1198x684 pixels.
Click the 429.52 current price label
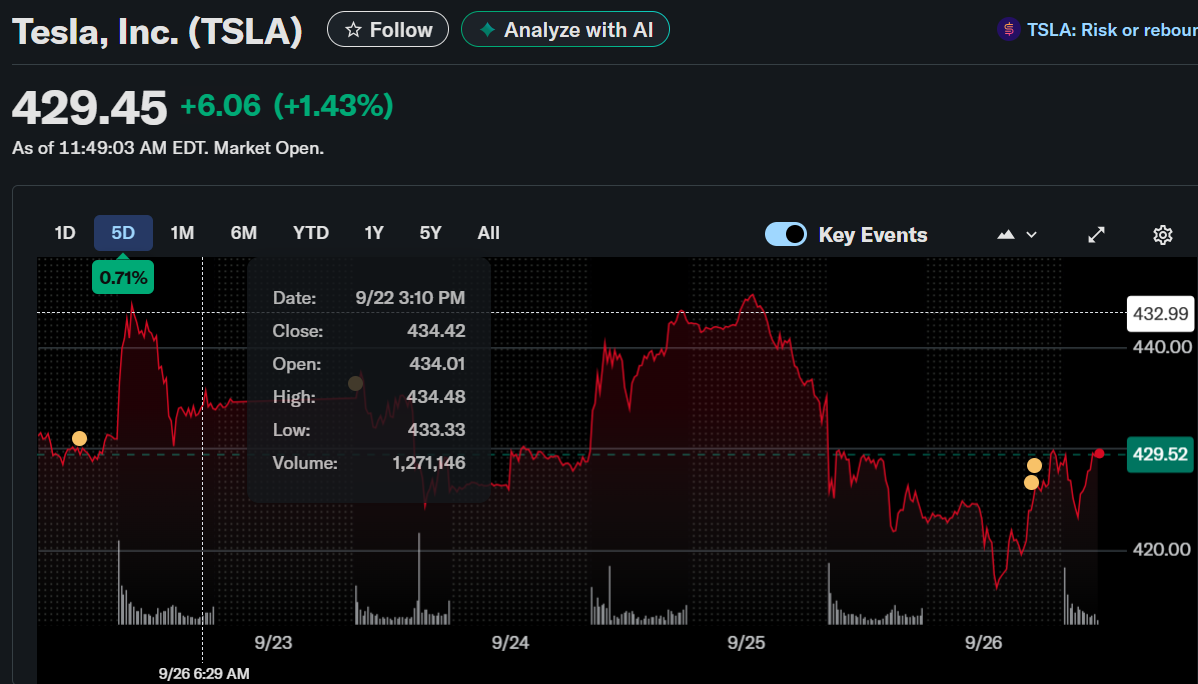coord(1160,455)
